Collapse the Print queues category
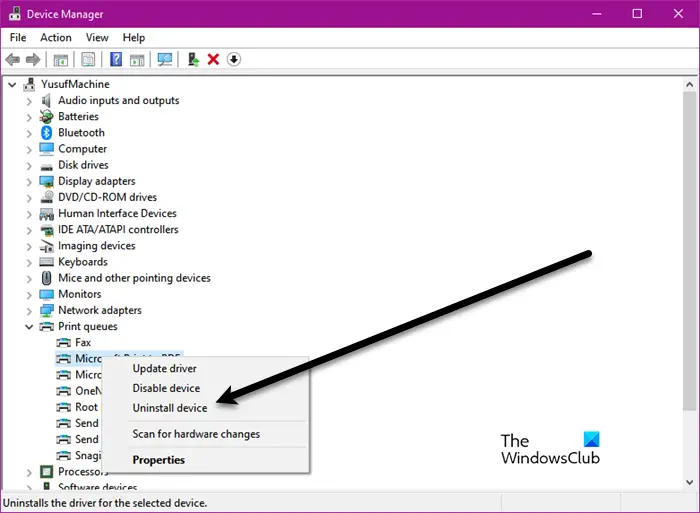700x513 pixels. (x=29, y=327)
